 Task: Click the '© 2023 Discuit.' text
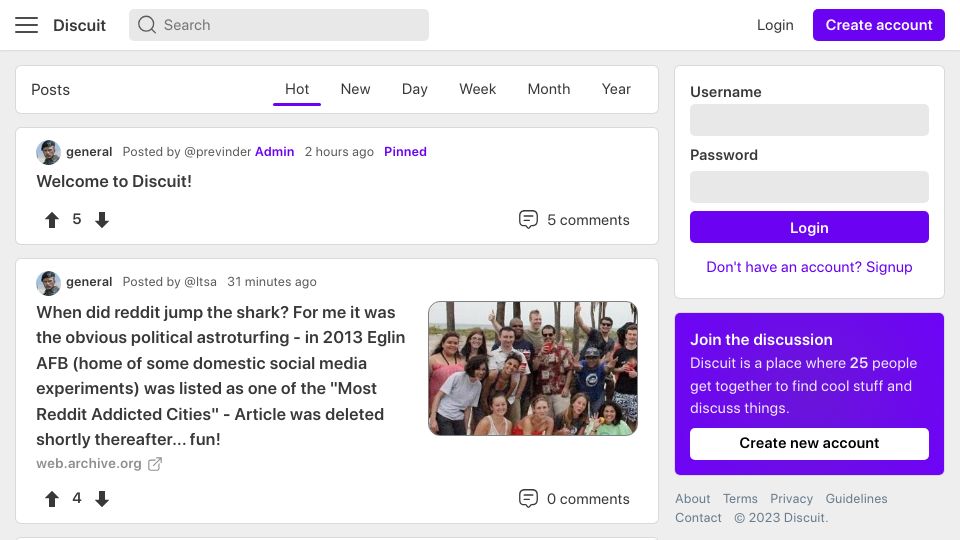click(781, 517)
